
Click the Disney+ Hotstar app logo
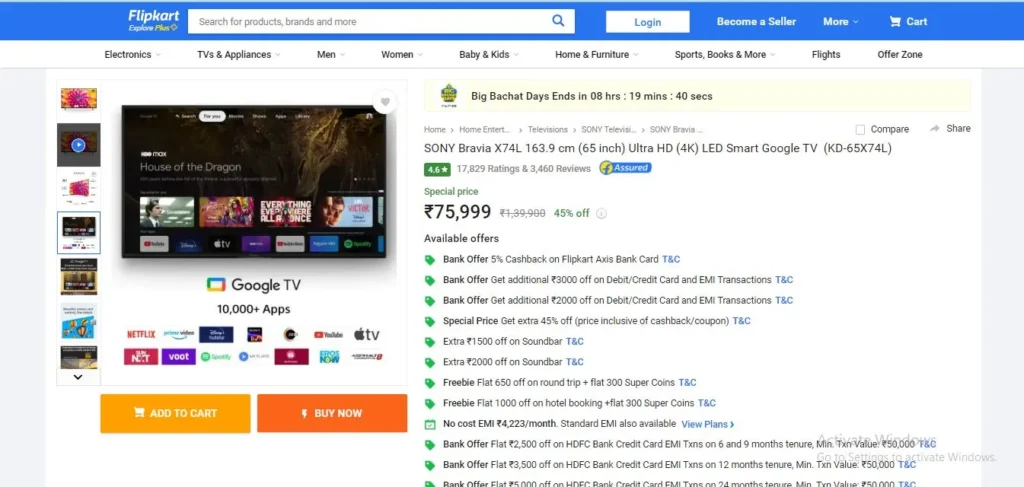coord(216,334)
